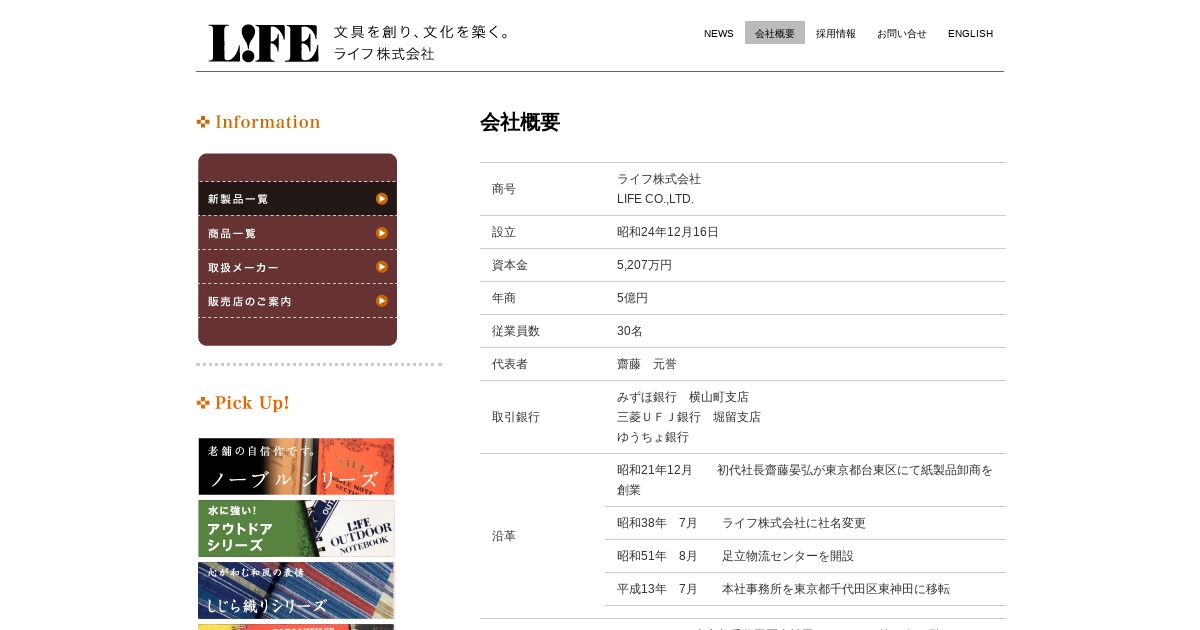The image size is (1200, 630).
Task: Click みずほ銀行 横山町支店 text
Action: coord(683,397)
